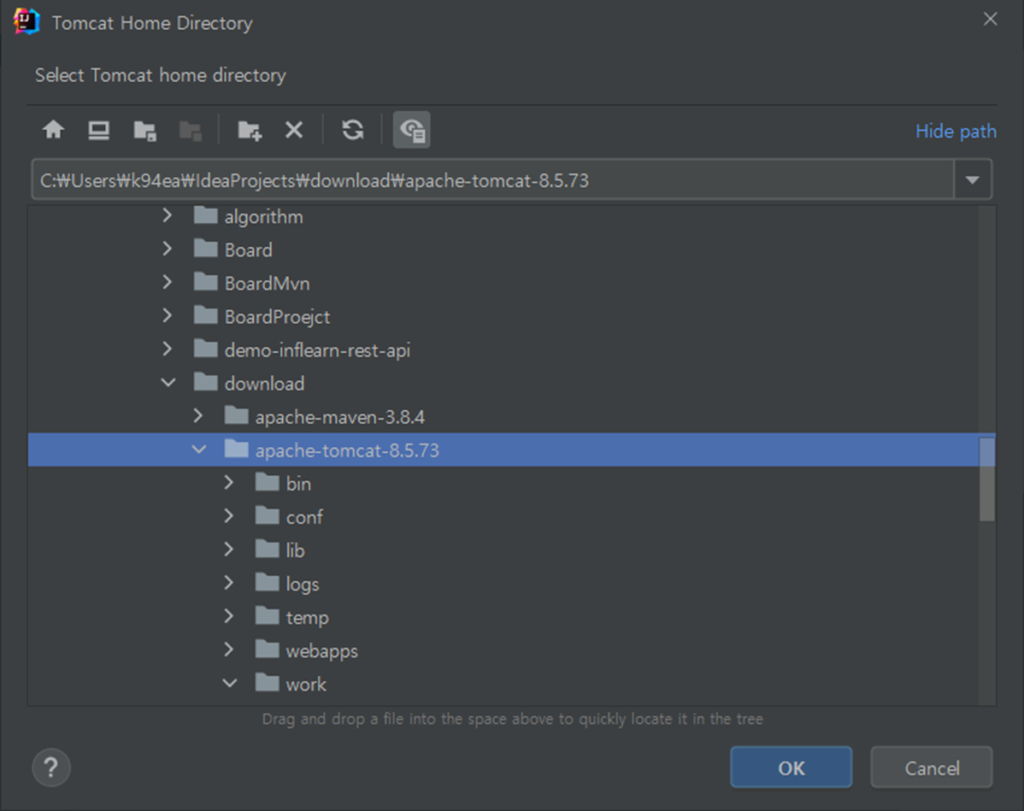Screen dimensions: 1024x811
Task: Open the path history dropdown arrow
Action: (971, 182)
